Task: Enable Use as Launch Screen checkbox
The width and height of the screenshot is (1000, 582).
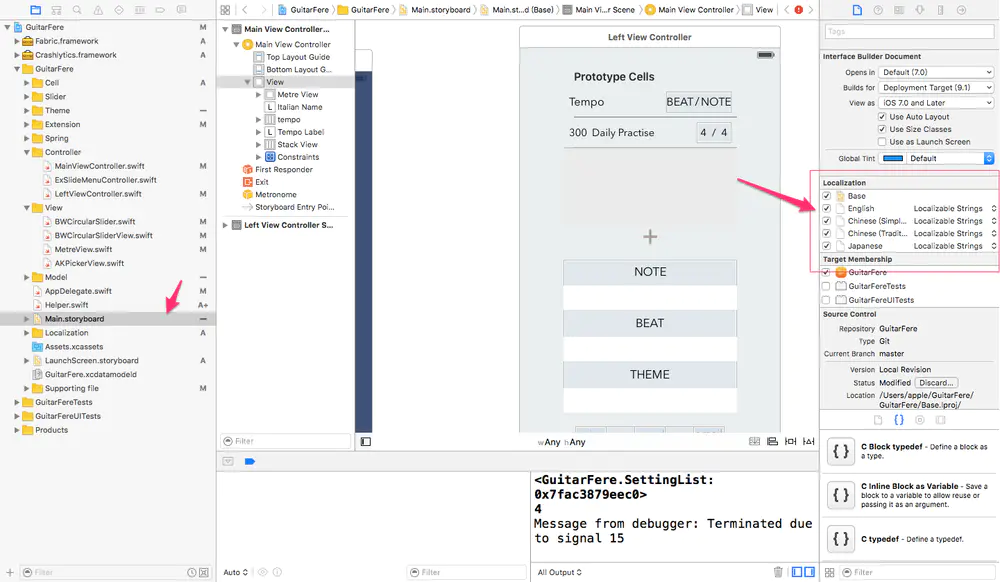Action: tap(881, 142)
